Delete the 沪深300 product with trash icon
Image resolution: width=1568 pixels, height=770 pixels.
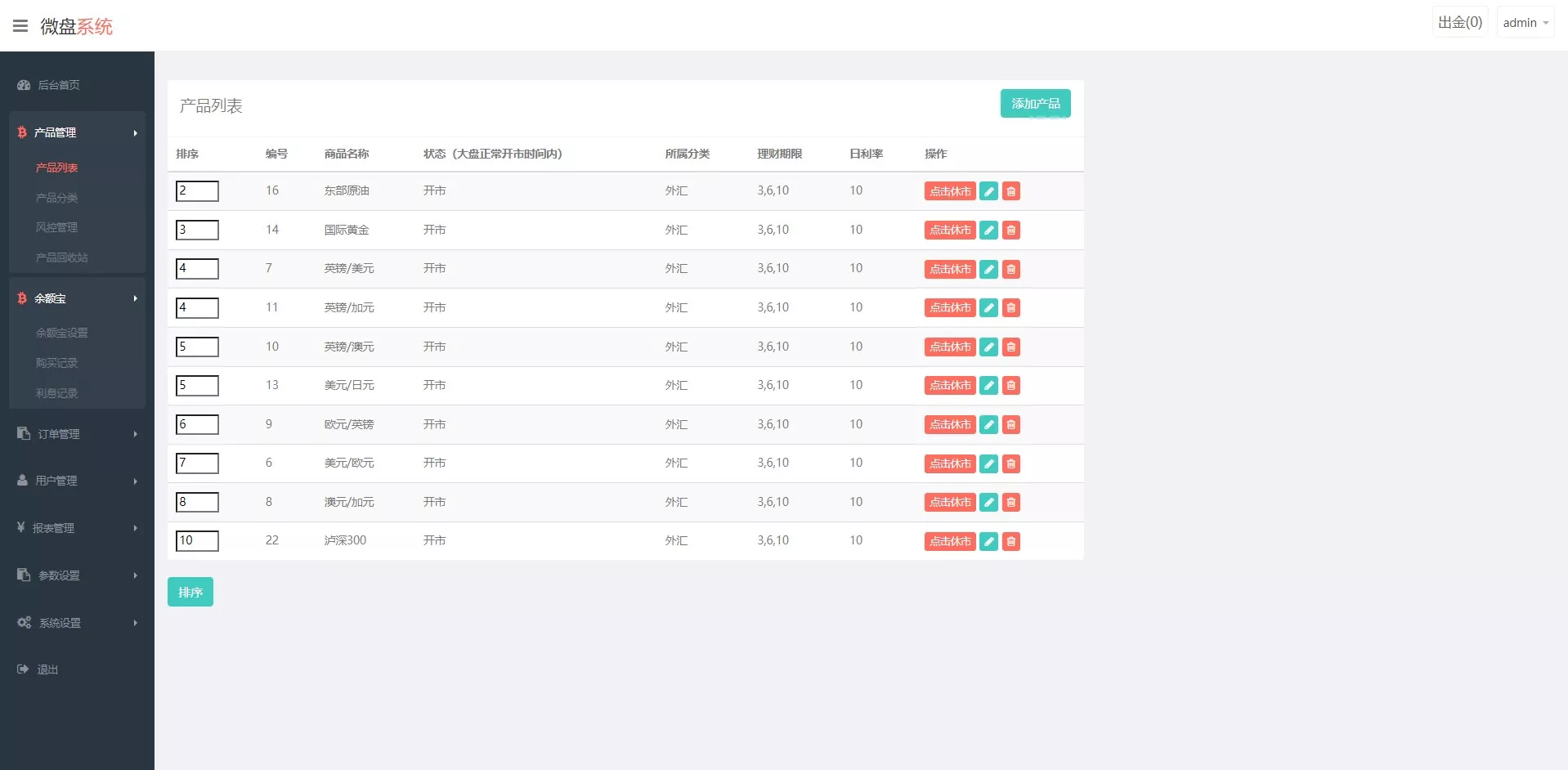1011,541
